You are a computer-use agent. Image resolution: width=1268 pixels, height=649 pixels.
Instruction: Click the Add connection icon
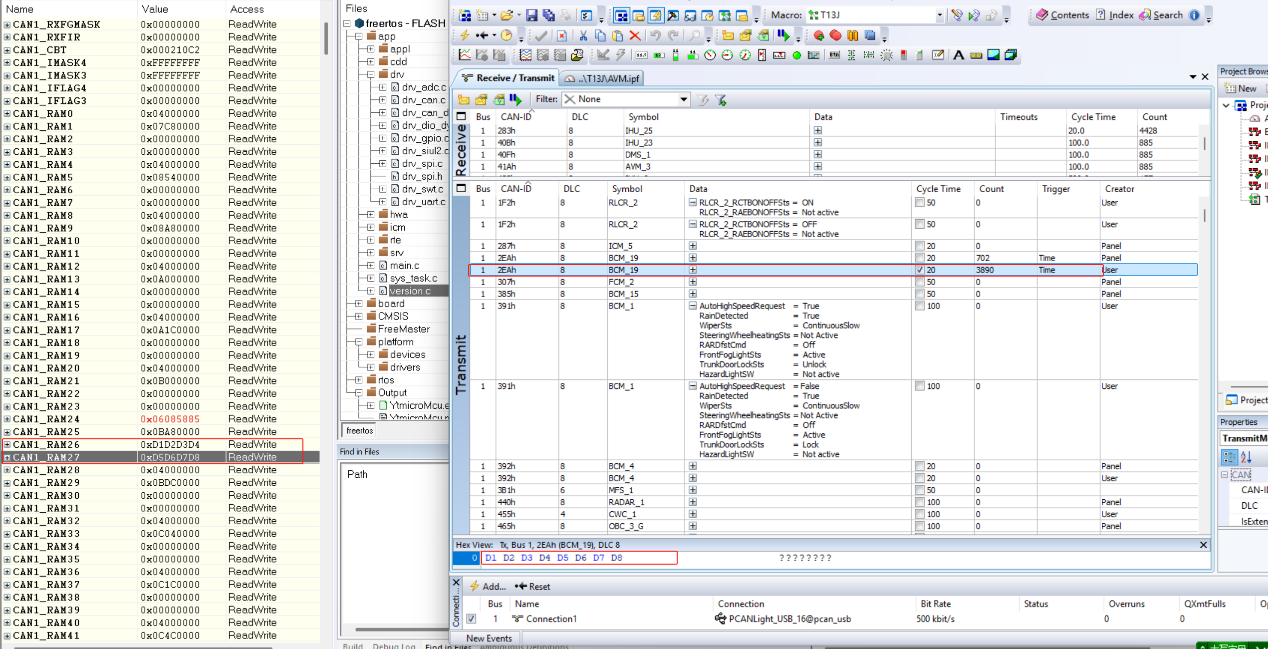click(474, 586)
